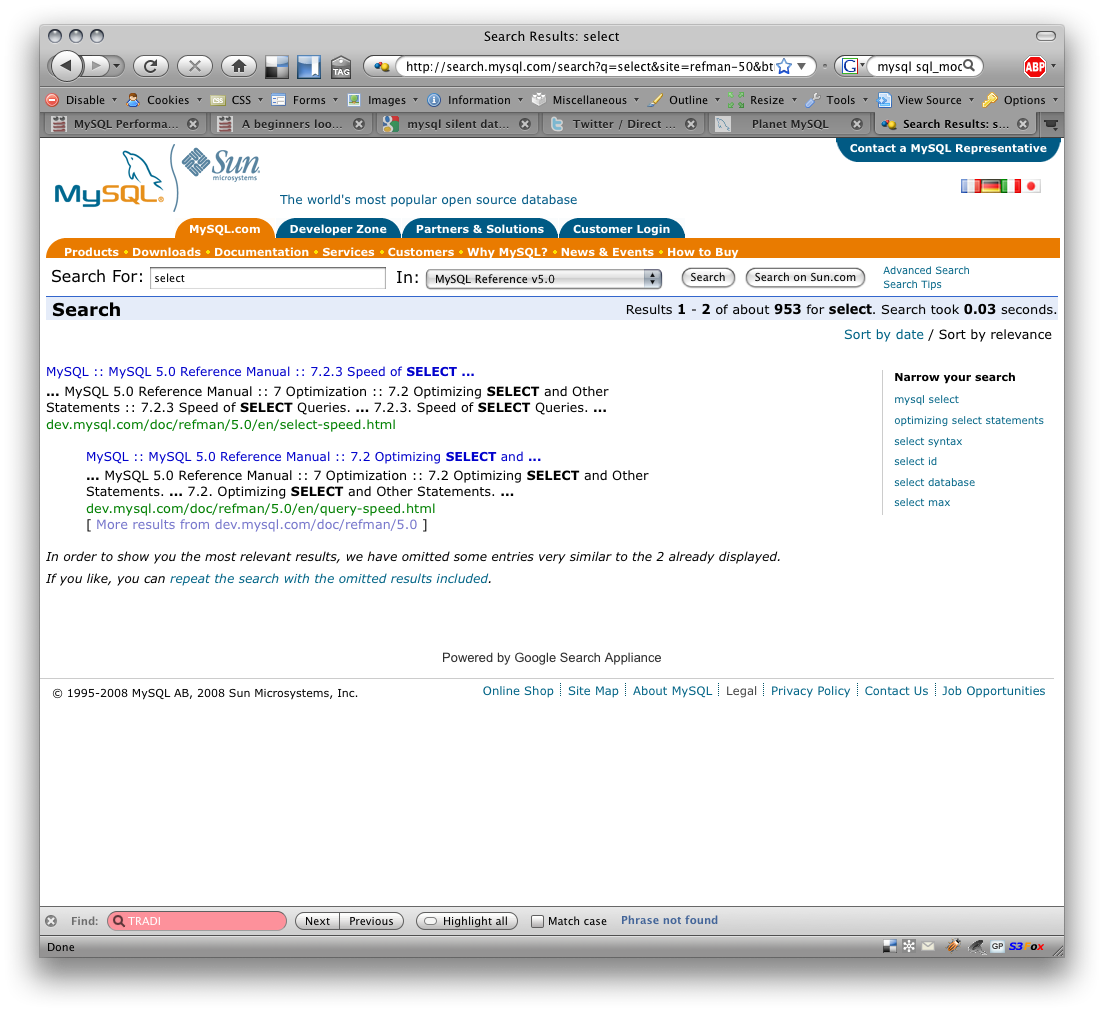This screenshot has width=1104, height=1012.
Task: Open the Documentation menu item
Action: pos(261,252)
